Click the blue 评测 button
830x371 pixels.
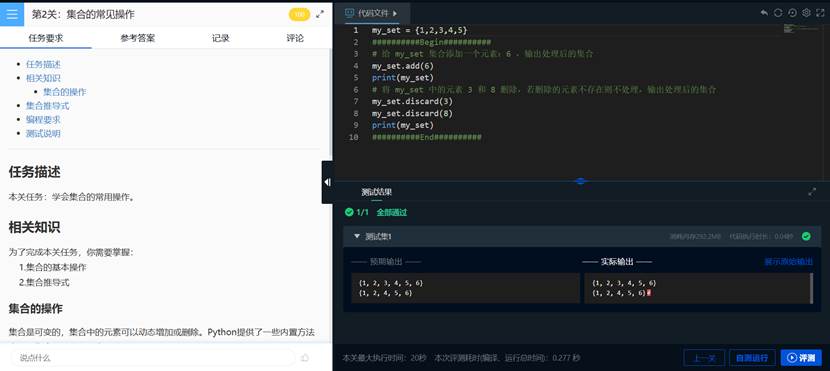click(801, 358)
